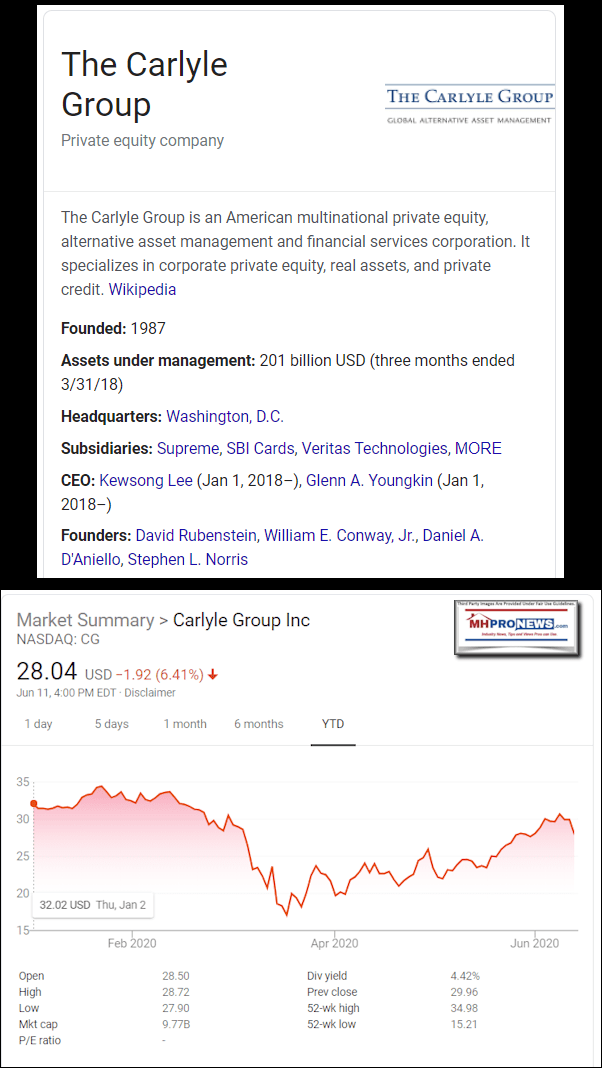
Task: Click the Market Summary breadcrumb
Action: pyautogui.click(x=85, y=620)
